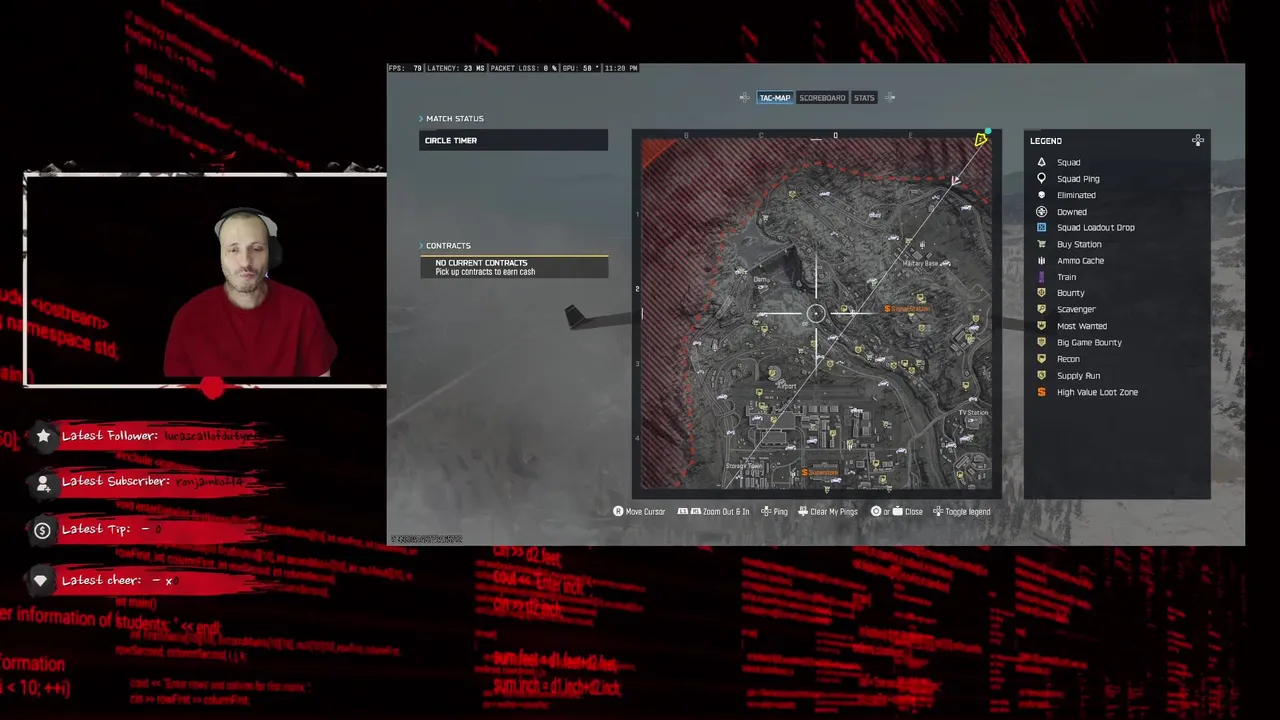Expand the MATCH STATUS section arrow
The height and width of the screenshot is (720, 1280).
421,119
